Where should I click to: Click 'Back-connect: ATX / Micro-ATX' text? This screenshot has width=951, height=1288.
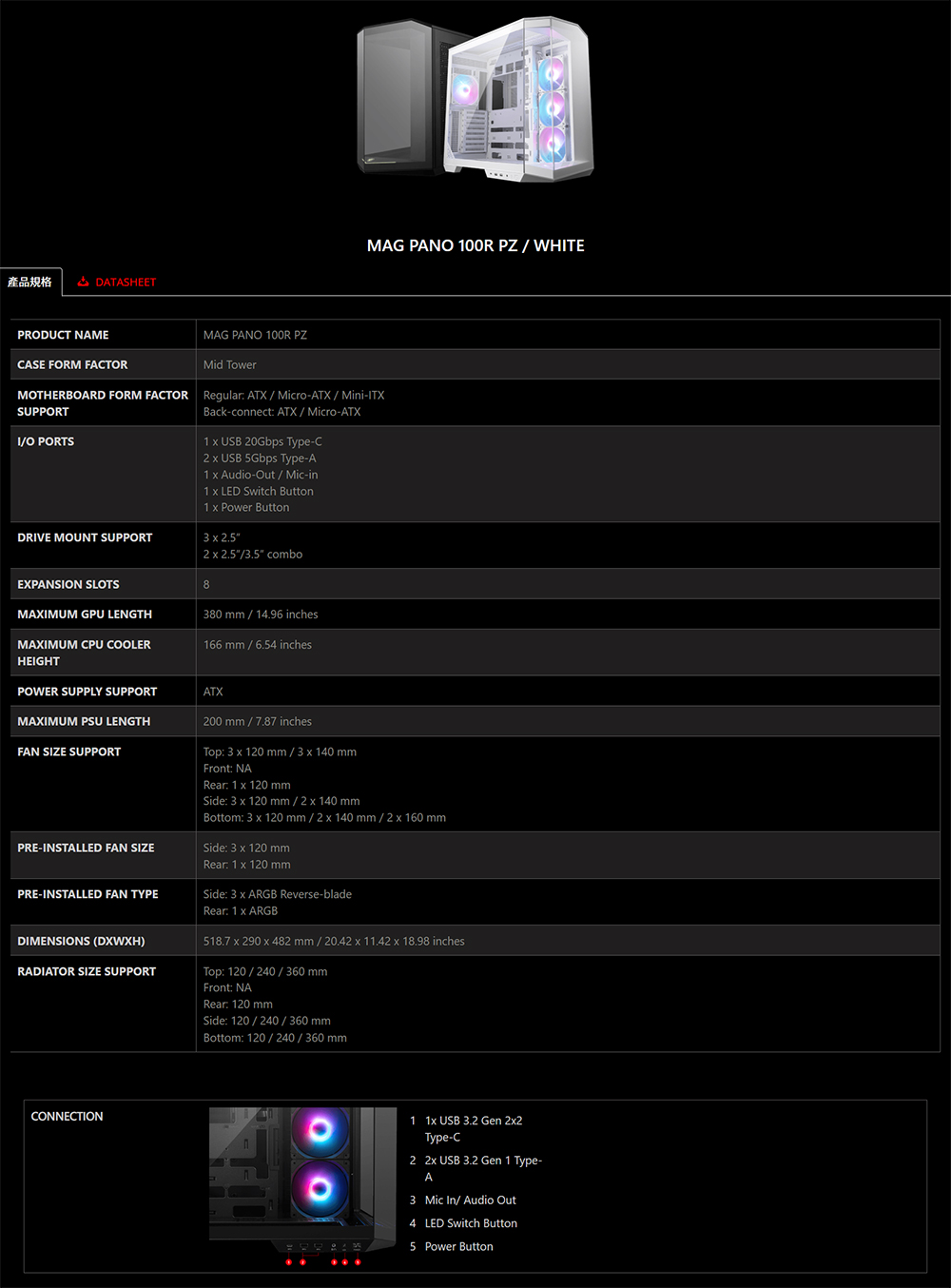tap(281, 412)
